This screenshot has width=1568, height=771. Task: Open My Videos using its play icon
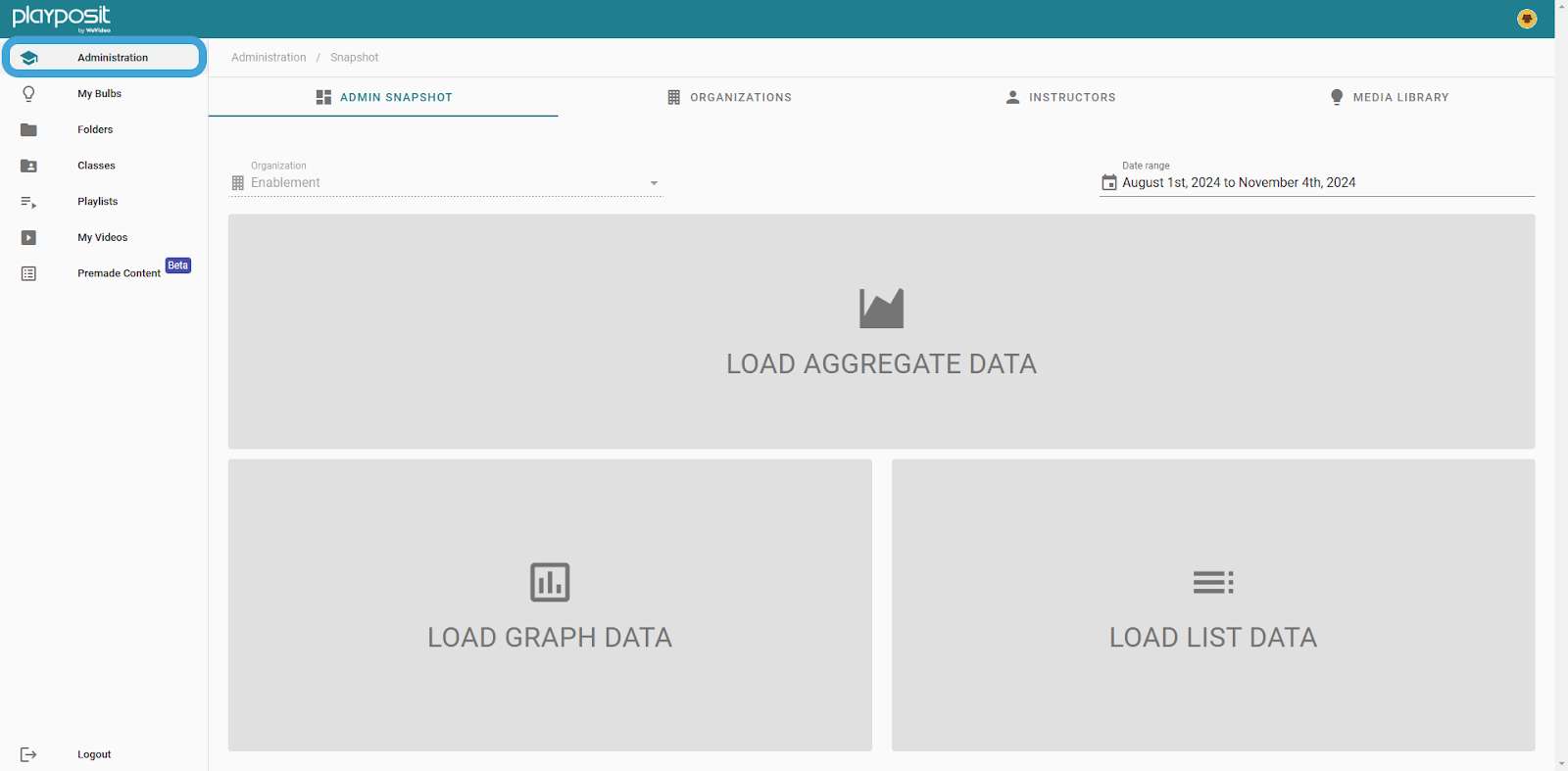tap(28, 237)
